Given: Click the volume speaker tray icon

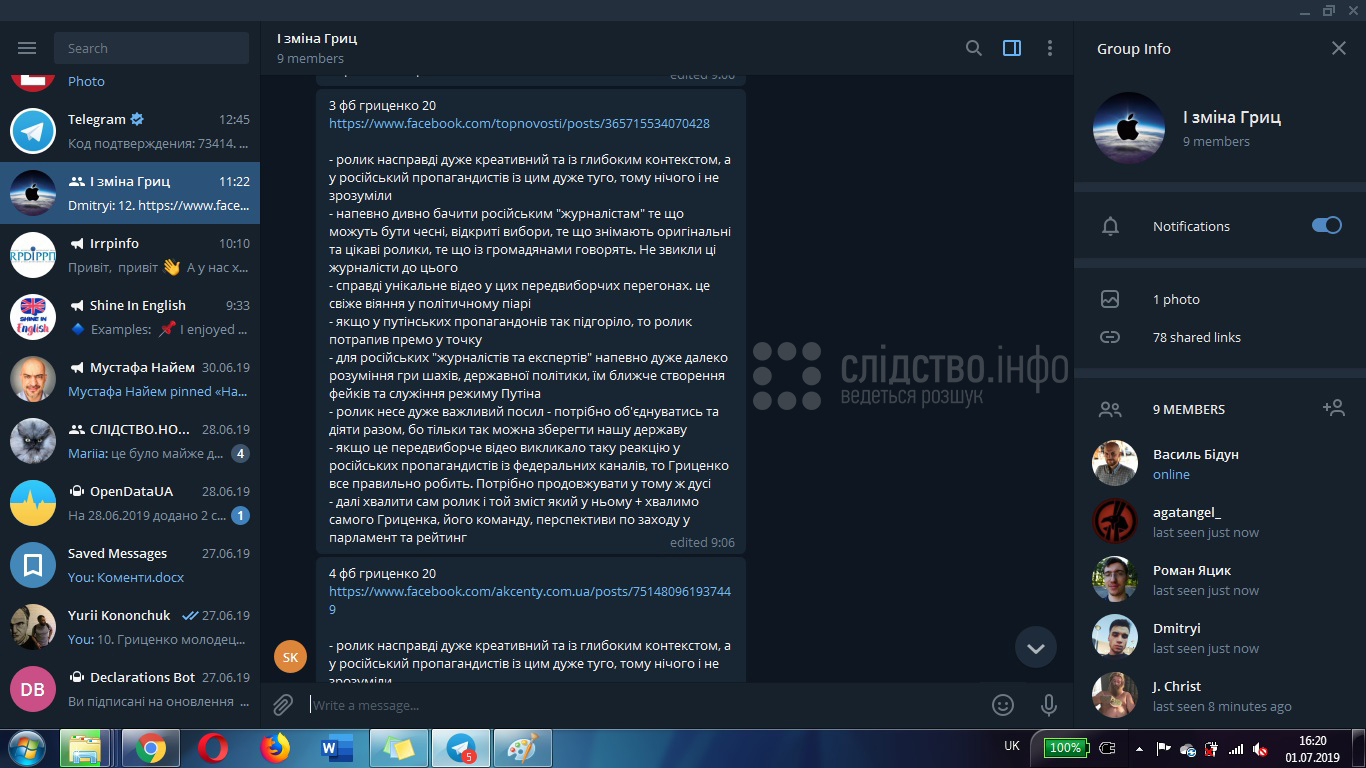Looking at the screenshot, I should (1261, 748).
